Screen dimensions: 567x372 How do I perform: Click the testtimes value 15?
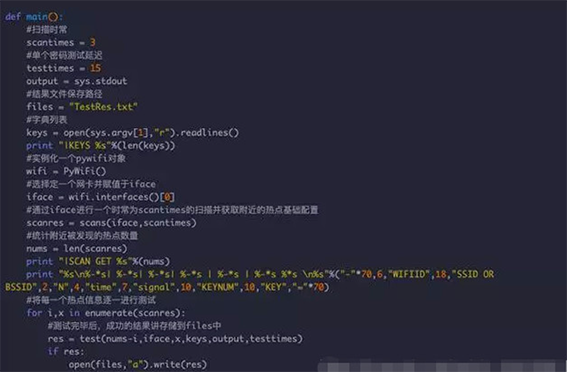pos(95,68)
